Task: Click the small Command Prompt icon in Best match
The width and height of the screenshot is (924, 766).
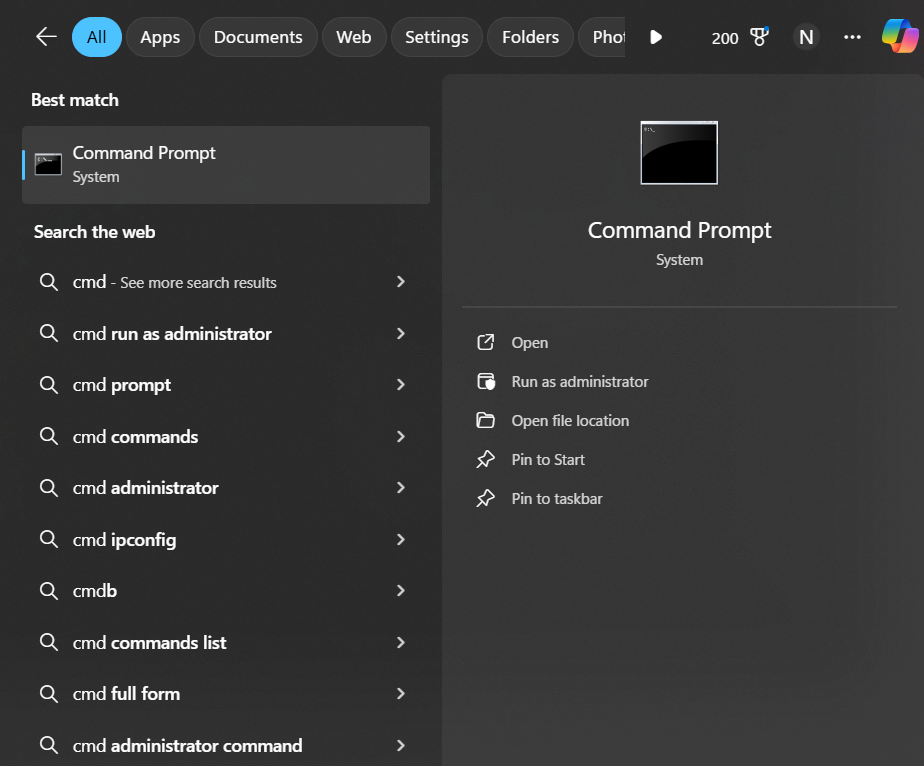Action: (48, 164)
